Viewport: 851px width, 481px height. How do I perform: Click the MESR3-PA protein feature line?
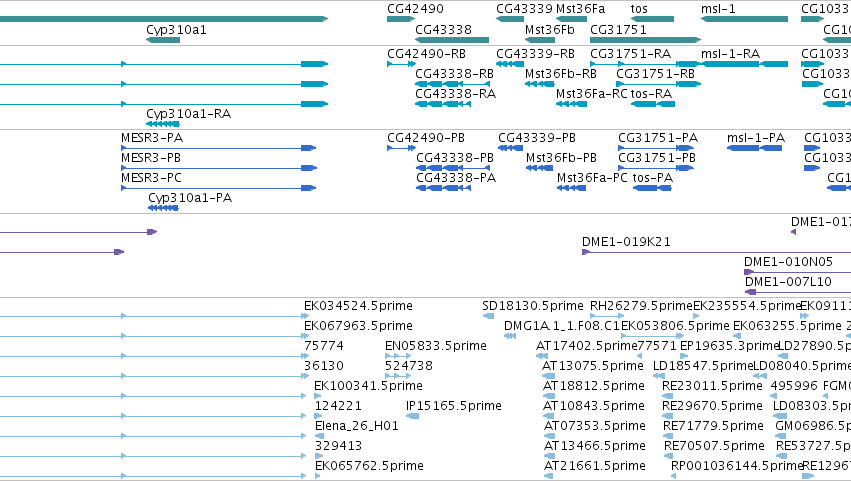click(x=219, y=148)
